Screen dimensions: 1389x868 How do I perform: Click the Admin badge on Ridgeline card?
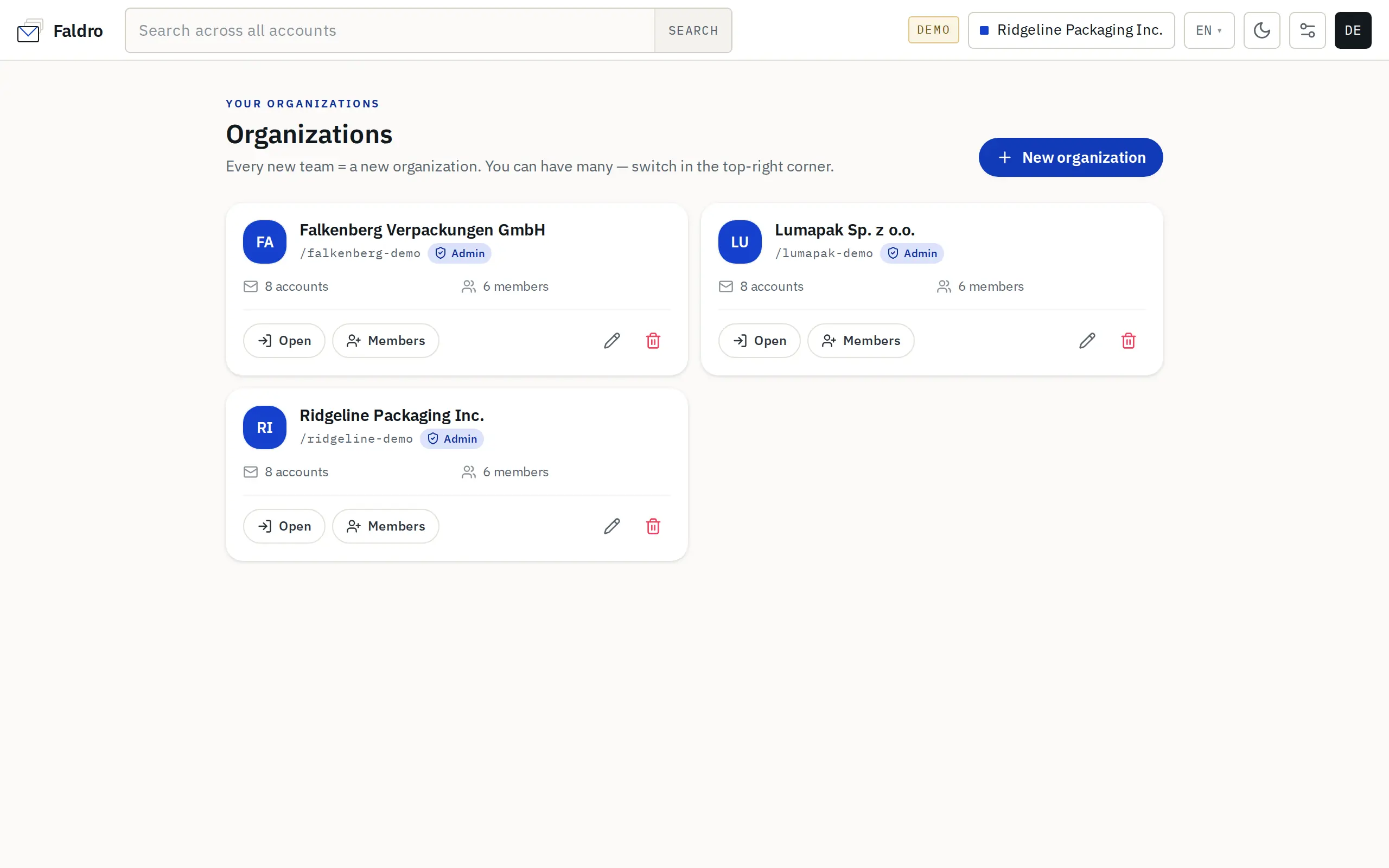[452, 438]
